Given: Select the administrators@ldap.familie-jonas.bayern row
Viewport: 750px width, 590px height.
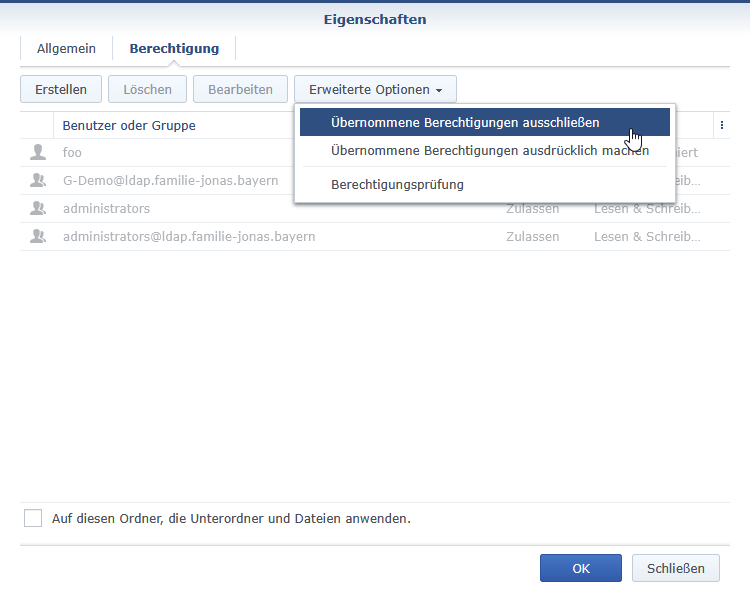Looking at the screenshot, I should 189,236.
